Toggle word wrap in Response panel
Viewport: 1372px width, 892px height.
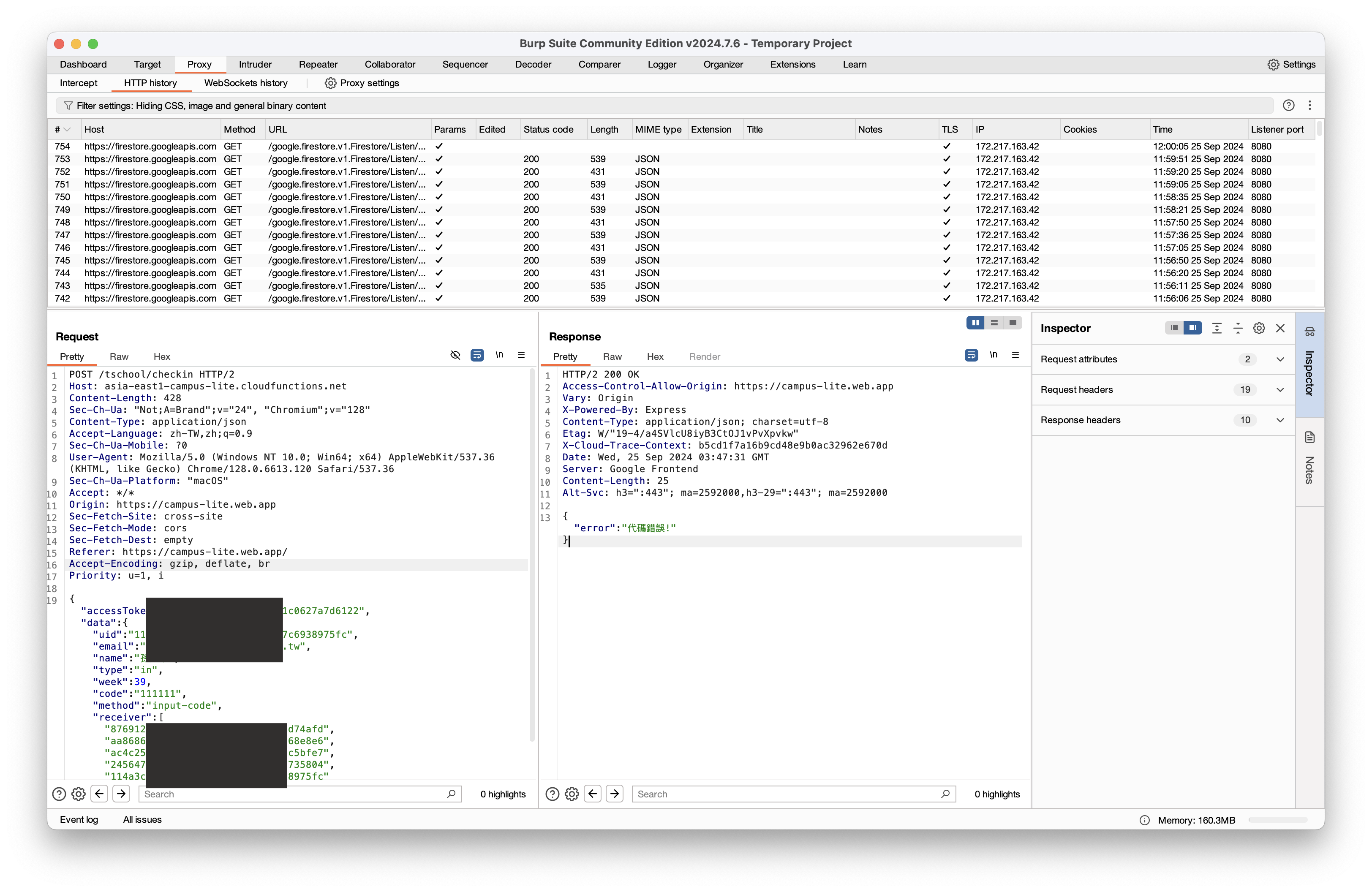[x=972, y=355]
